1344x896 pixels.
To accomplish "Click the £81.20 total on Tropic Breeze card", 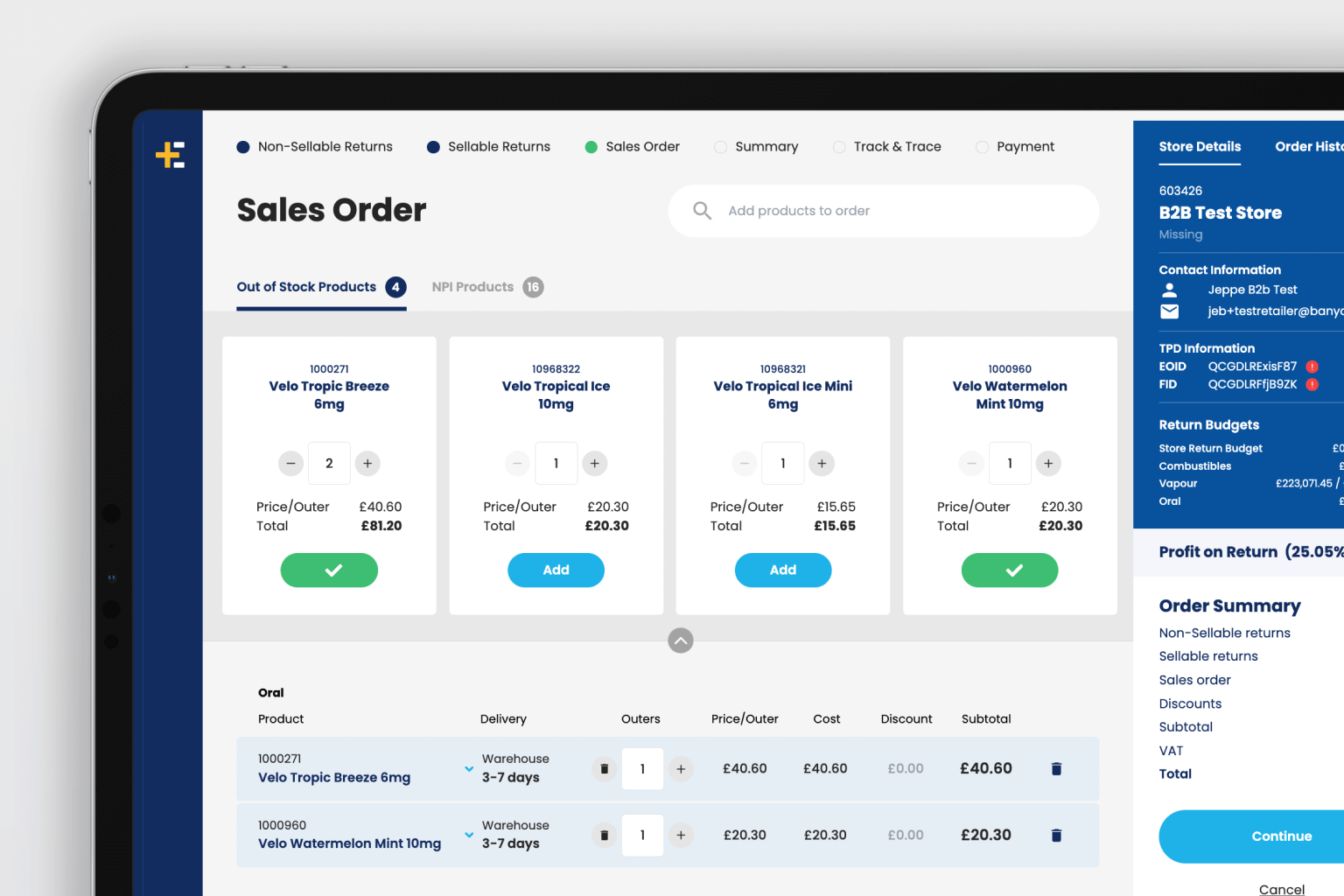I will tap(381, 526).
